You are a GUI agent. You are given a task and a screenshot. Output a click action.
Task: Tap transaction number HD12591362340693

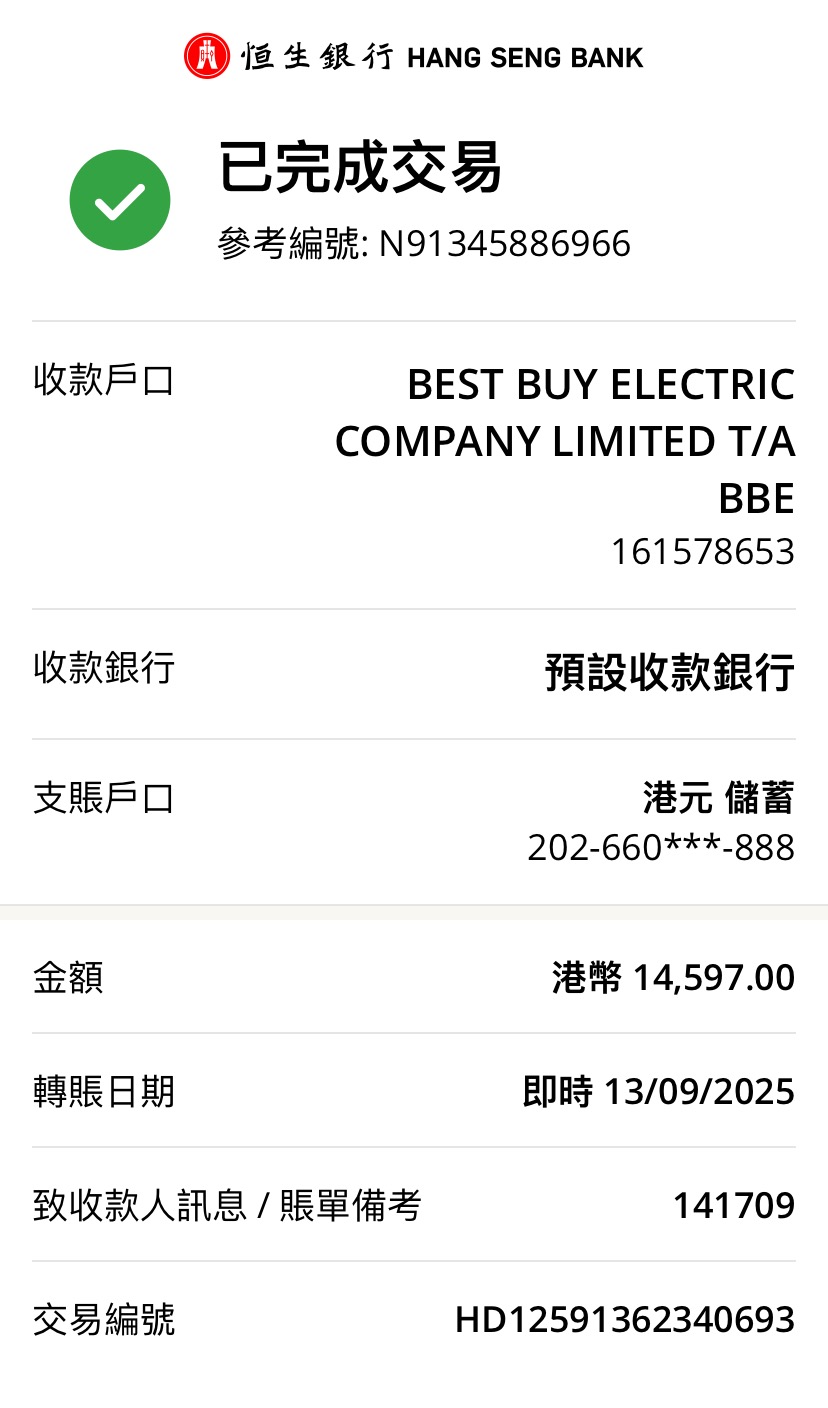624,1320
